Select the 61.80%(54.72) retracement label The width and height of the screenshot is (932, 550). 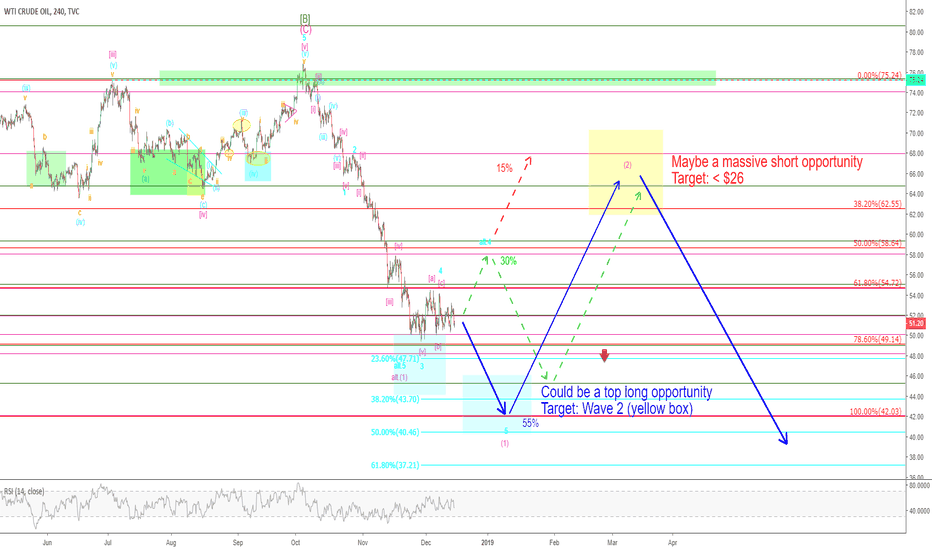tap(877, 283)
